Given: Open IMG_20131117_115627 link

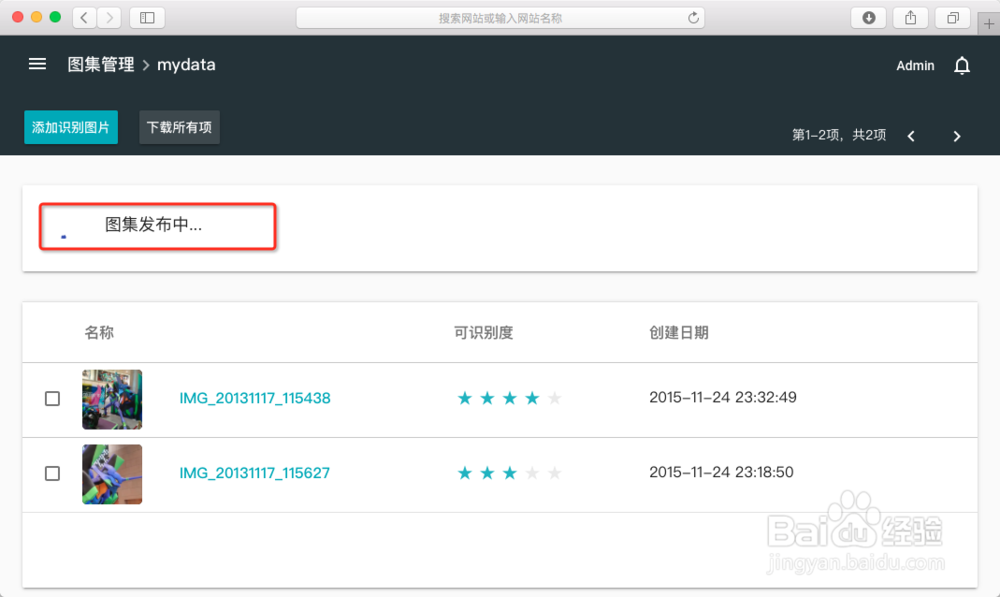Looking at the screenshot, I should point(254,473).
